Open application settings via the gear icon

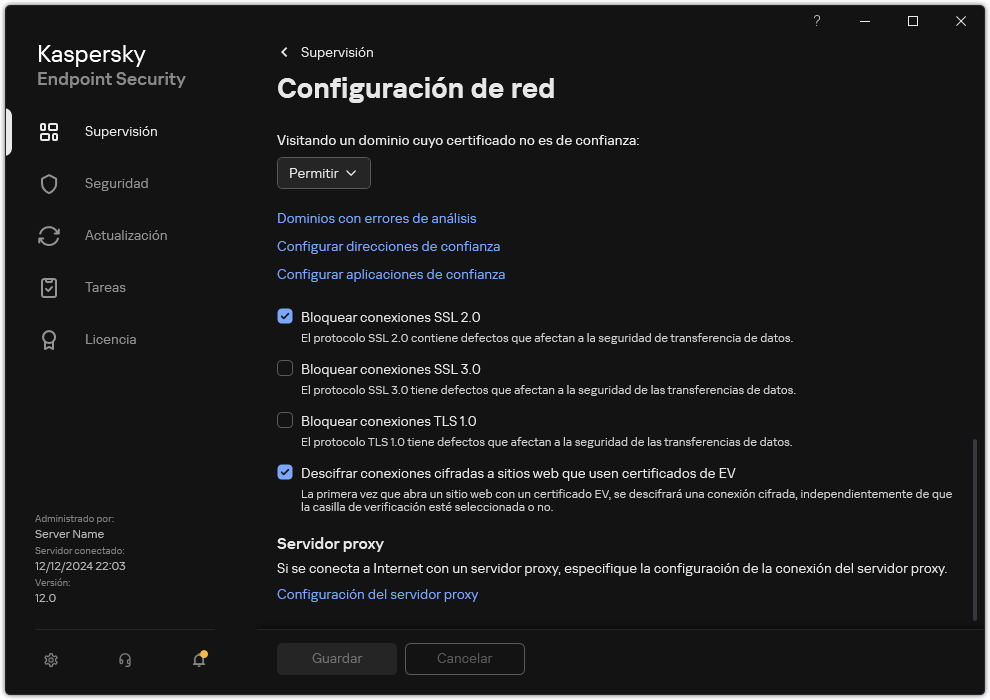tap(50, 660)
